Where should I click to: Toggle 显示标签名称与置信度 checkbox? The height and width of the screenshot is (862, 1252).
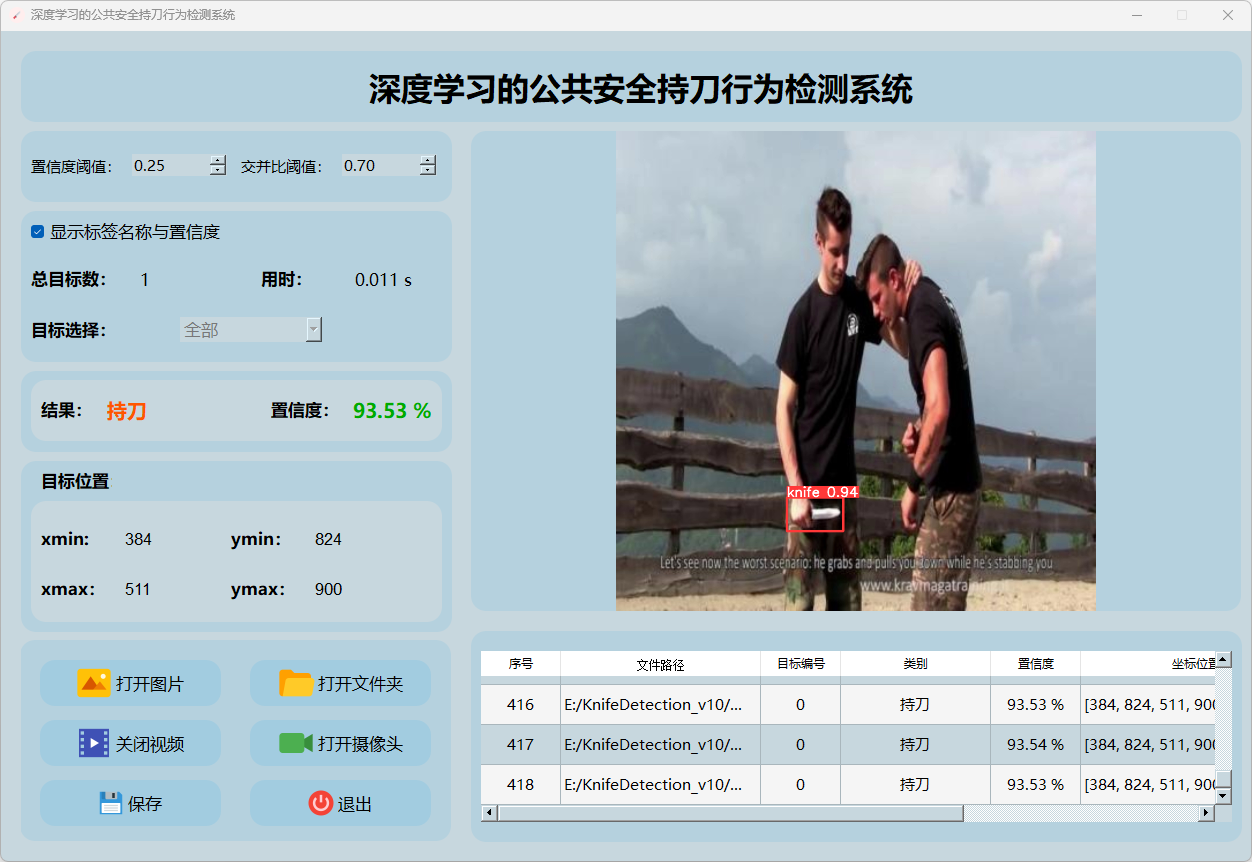[38, 232]
